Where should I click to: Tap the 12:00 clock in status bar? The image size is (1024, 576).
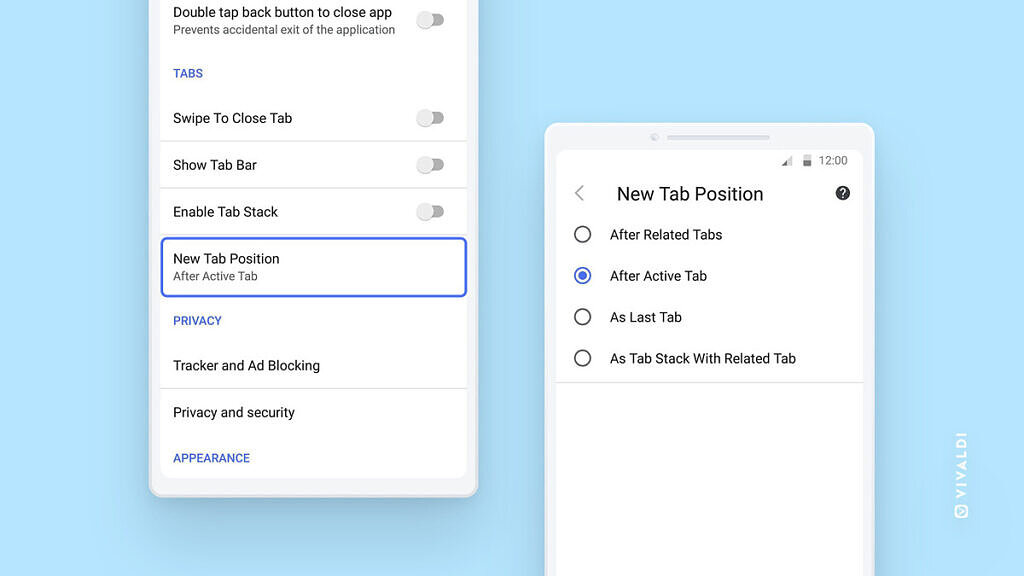pos(833,161)
